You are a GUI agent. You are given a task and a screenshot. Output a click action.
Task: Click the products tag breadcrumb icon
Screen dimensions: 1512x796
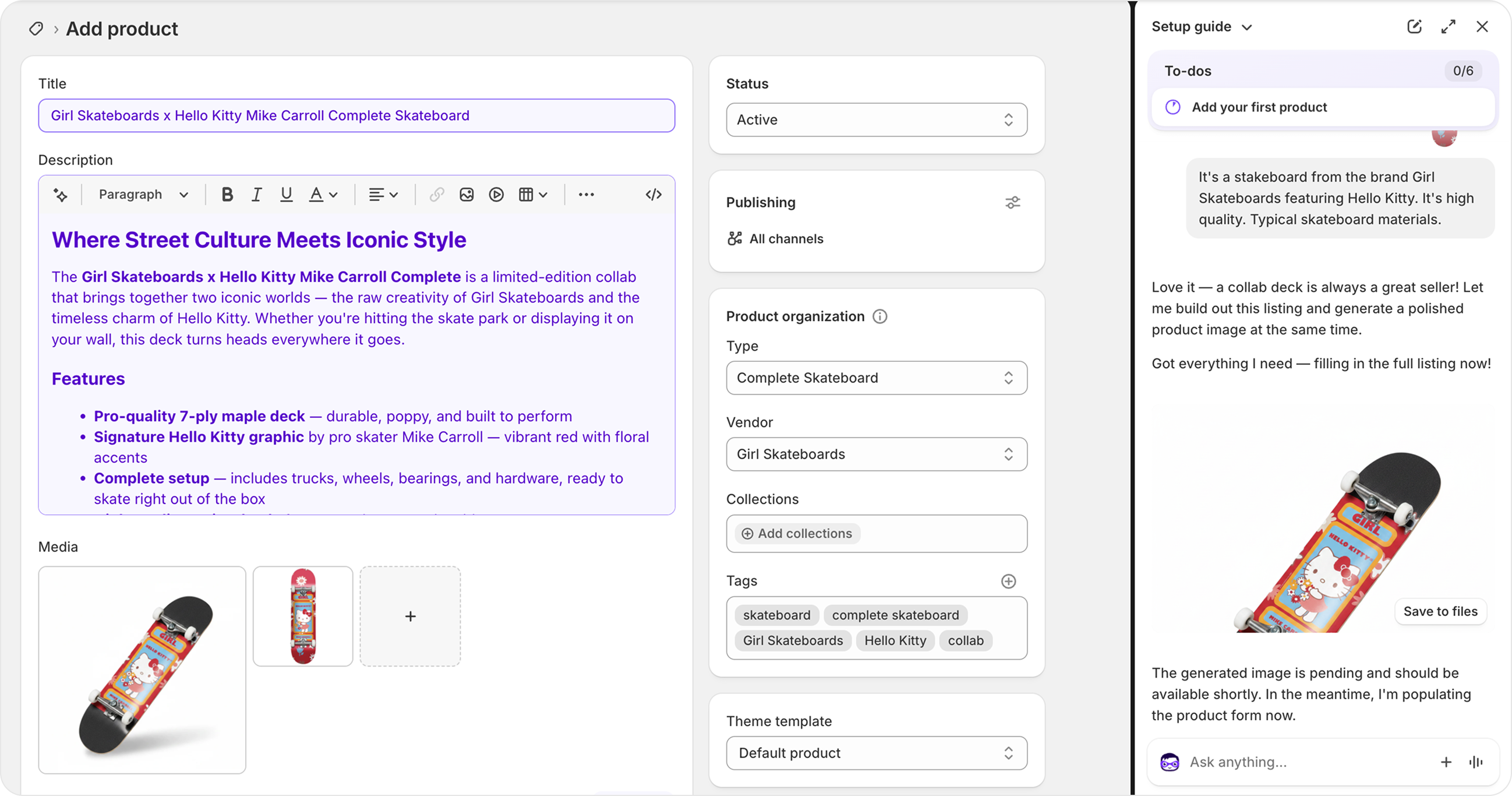(x=36, y=29)
